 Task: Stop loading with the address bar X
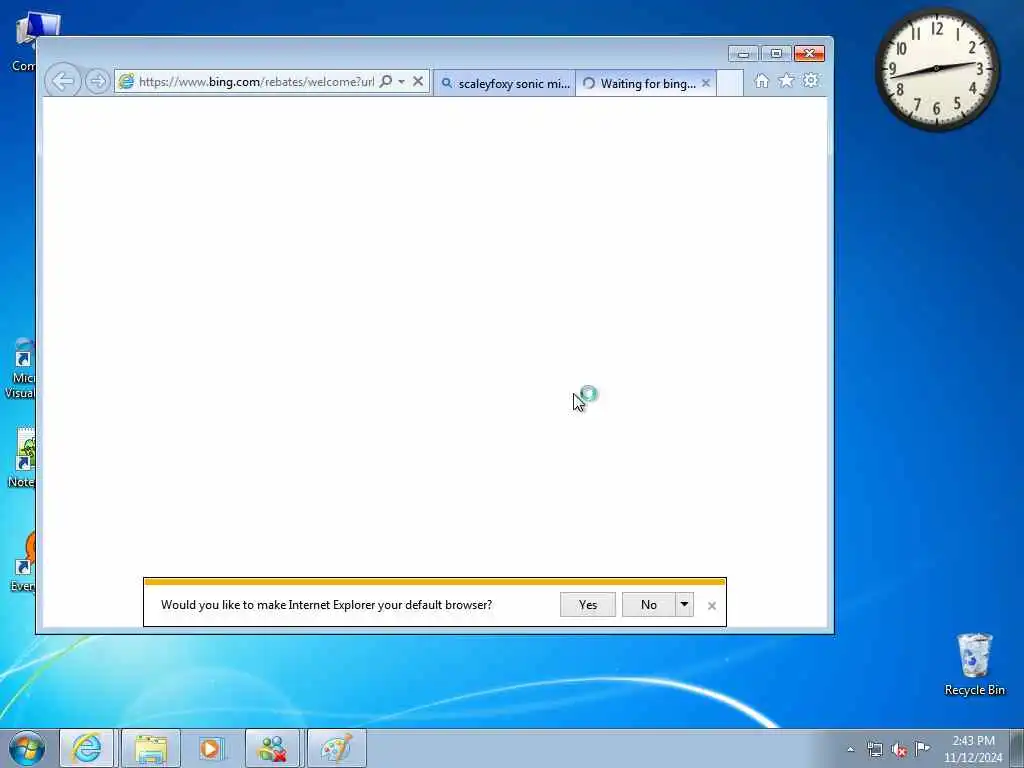(x=418, y=82)
